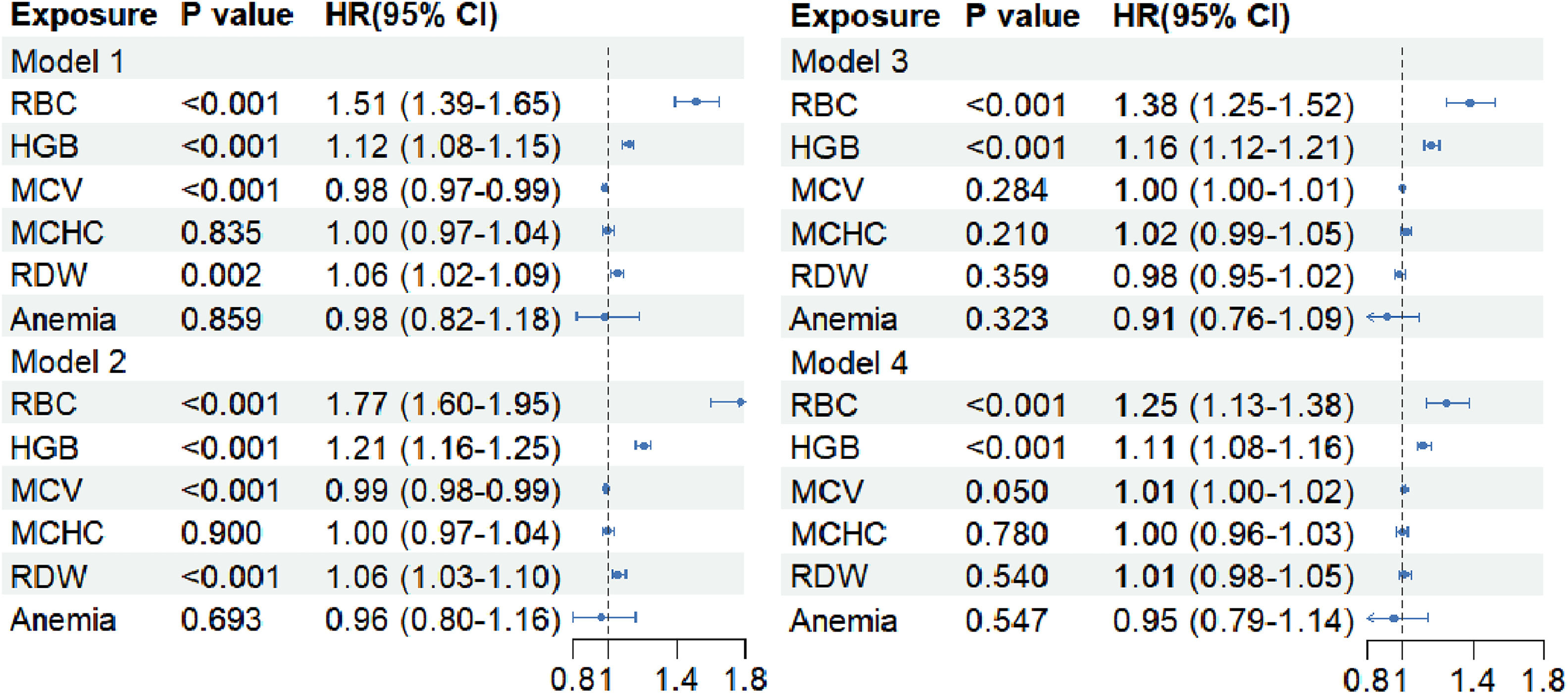Click the 1.4 axis label in left plot

tap(677, 679)
